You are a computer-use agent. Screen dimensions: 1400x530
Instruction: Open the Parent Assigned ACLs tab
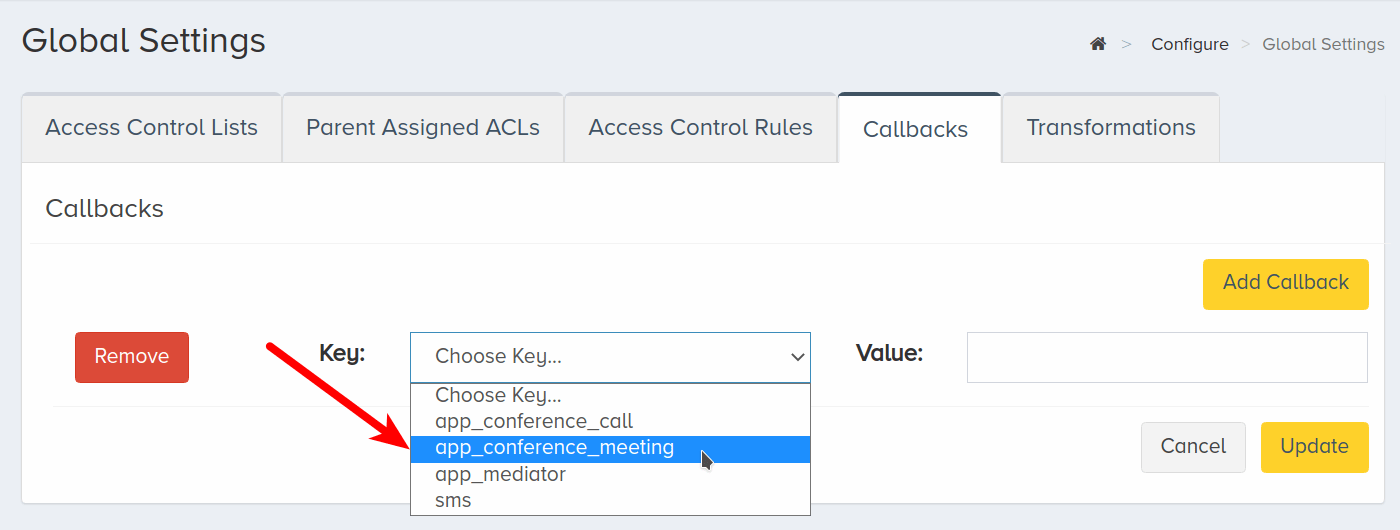tap(423, 128)
